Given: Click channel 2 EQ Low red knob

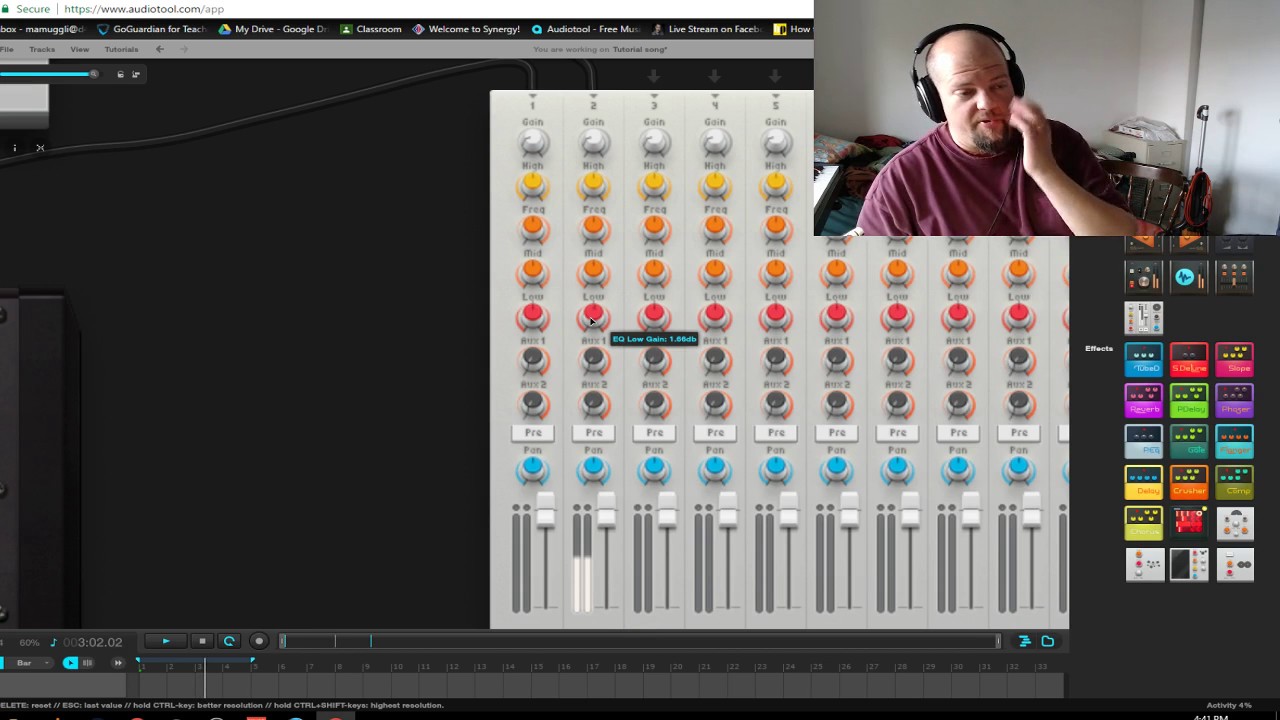Looking at the screenshot, I should 593,316.
